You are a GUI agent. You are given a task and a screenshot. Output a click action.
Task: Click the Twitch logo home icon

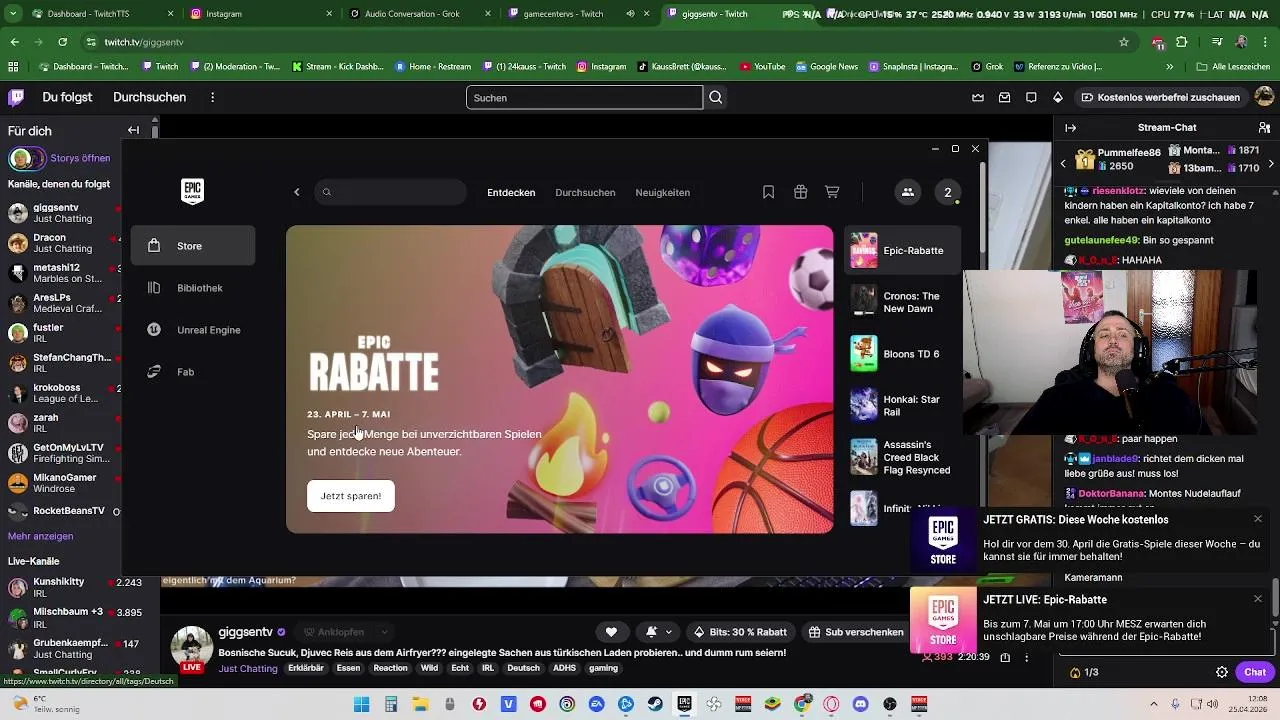(x=16, y=97)
